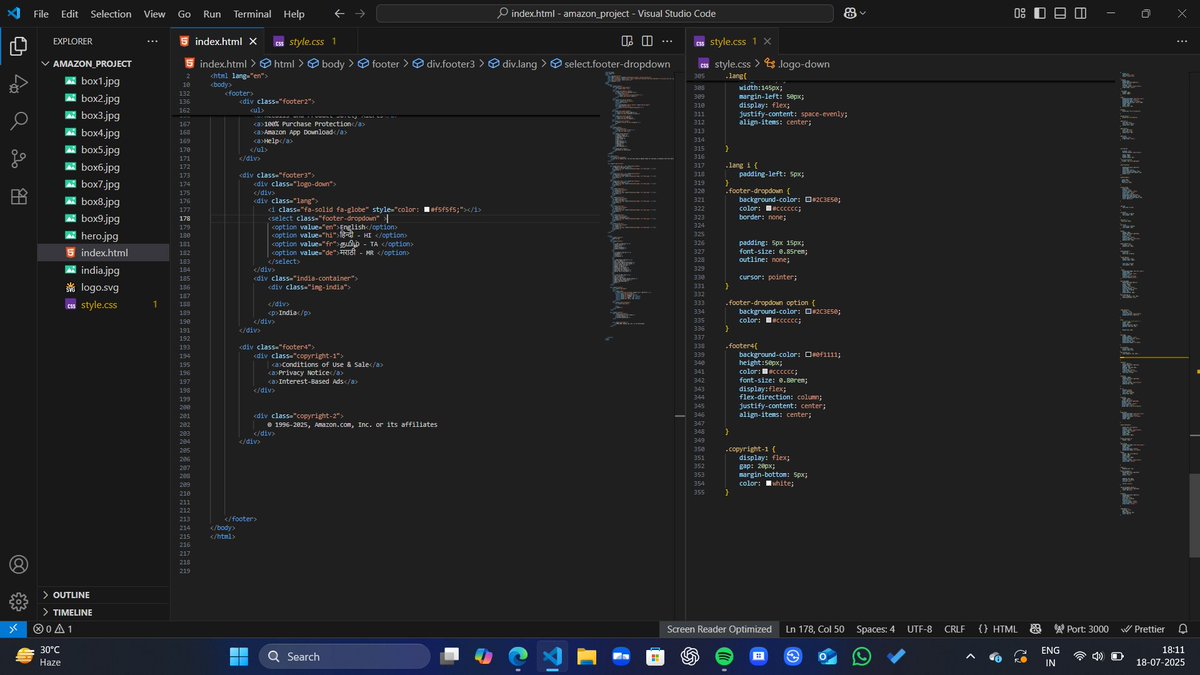Click errors and warnings count in status bar
Screen dimensions: 1200x675
[53, 629]
